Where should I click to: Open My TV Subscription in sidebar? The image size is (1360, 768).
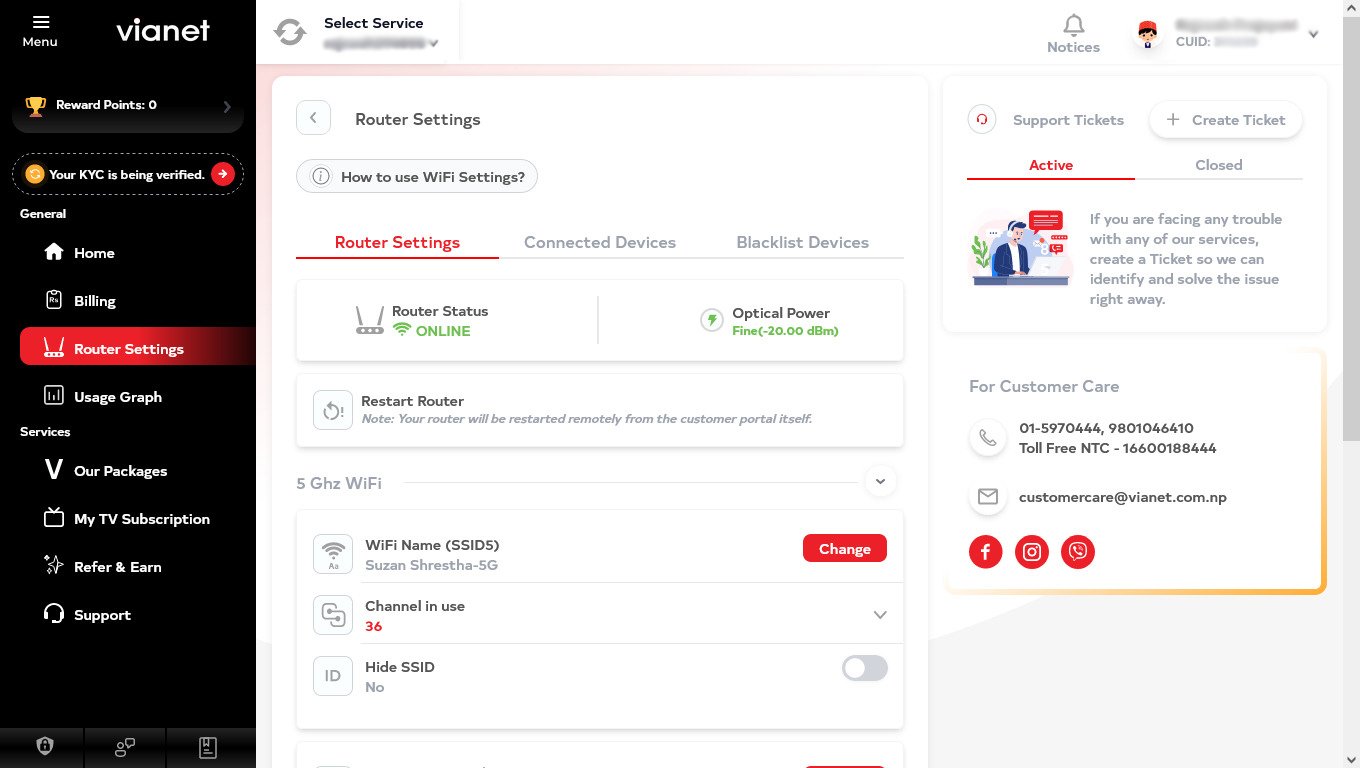coord(138,519)
